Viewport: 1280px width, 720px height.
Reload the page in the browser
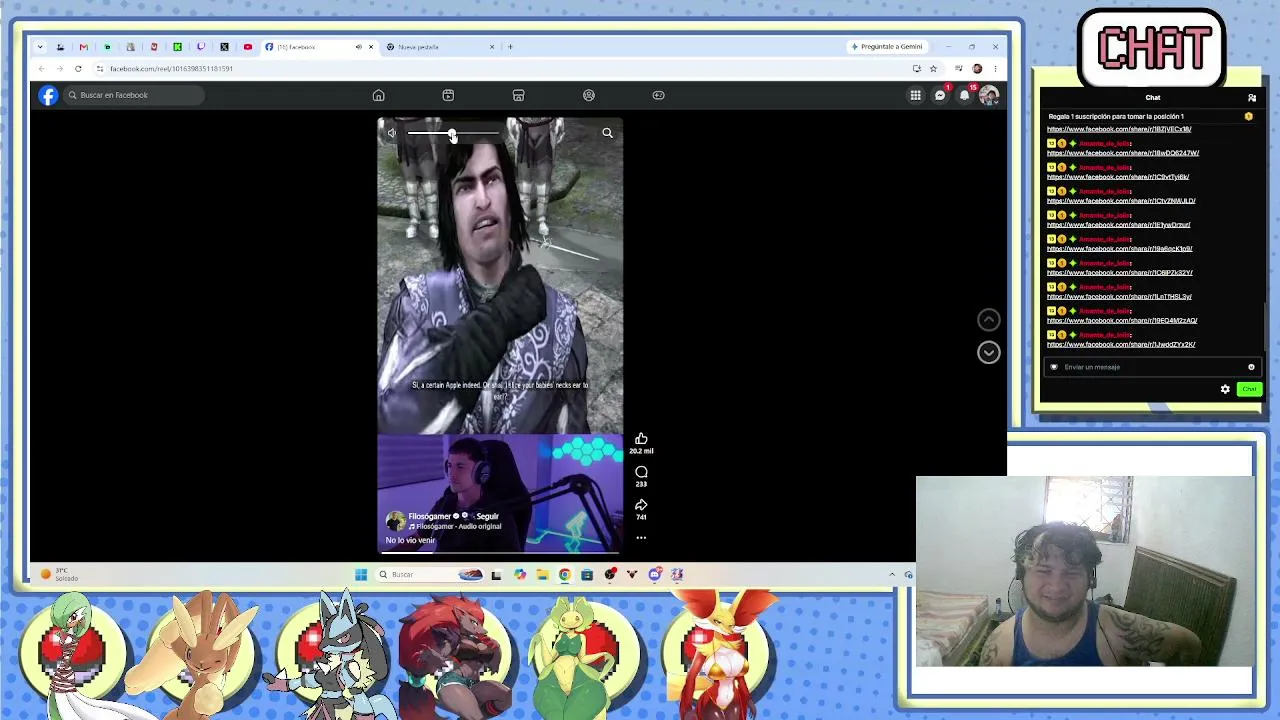point(78,69)
